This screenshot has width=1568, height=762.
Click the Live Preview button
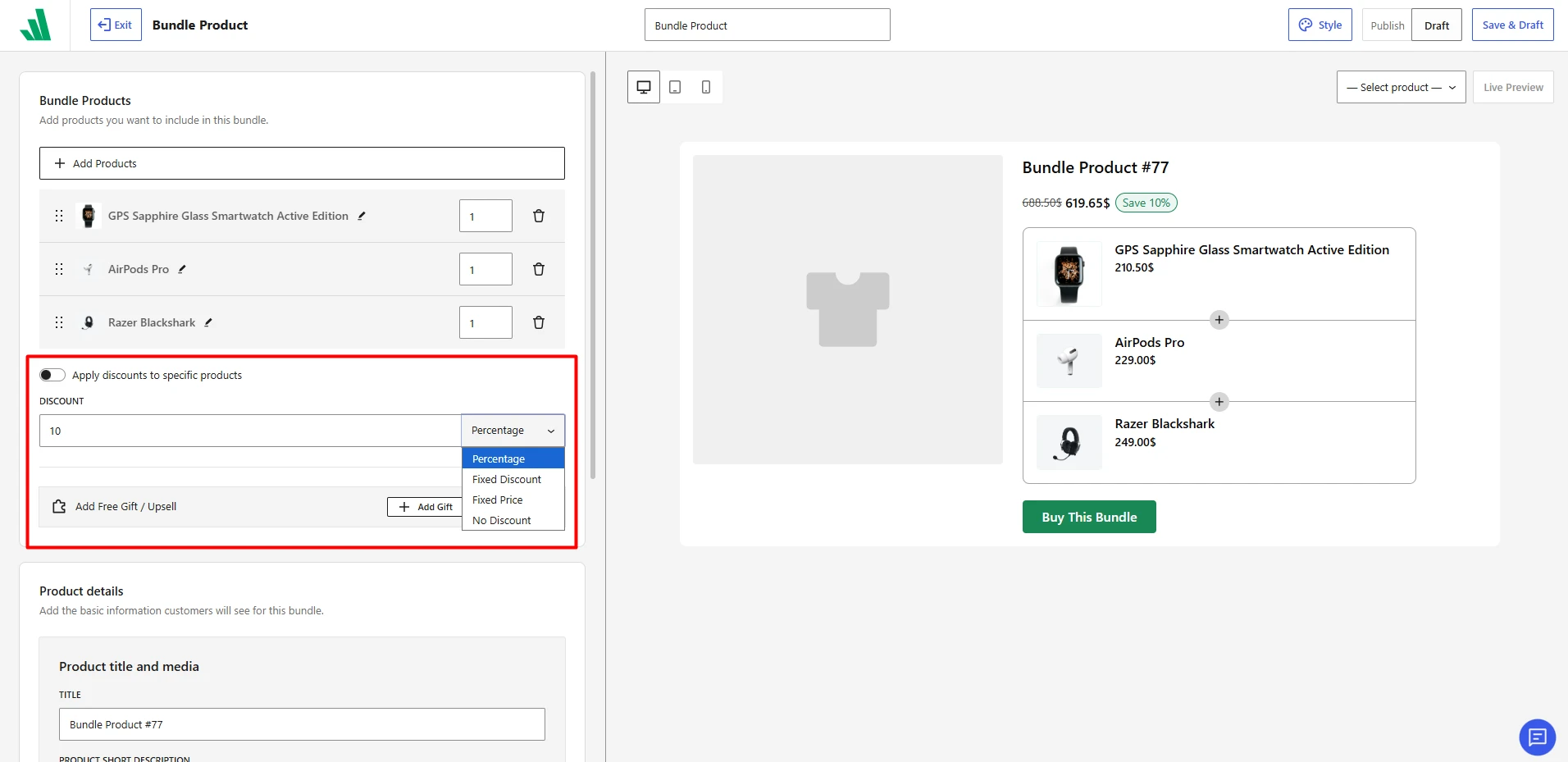tap(1513, 87)
